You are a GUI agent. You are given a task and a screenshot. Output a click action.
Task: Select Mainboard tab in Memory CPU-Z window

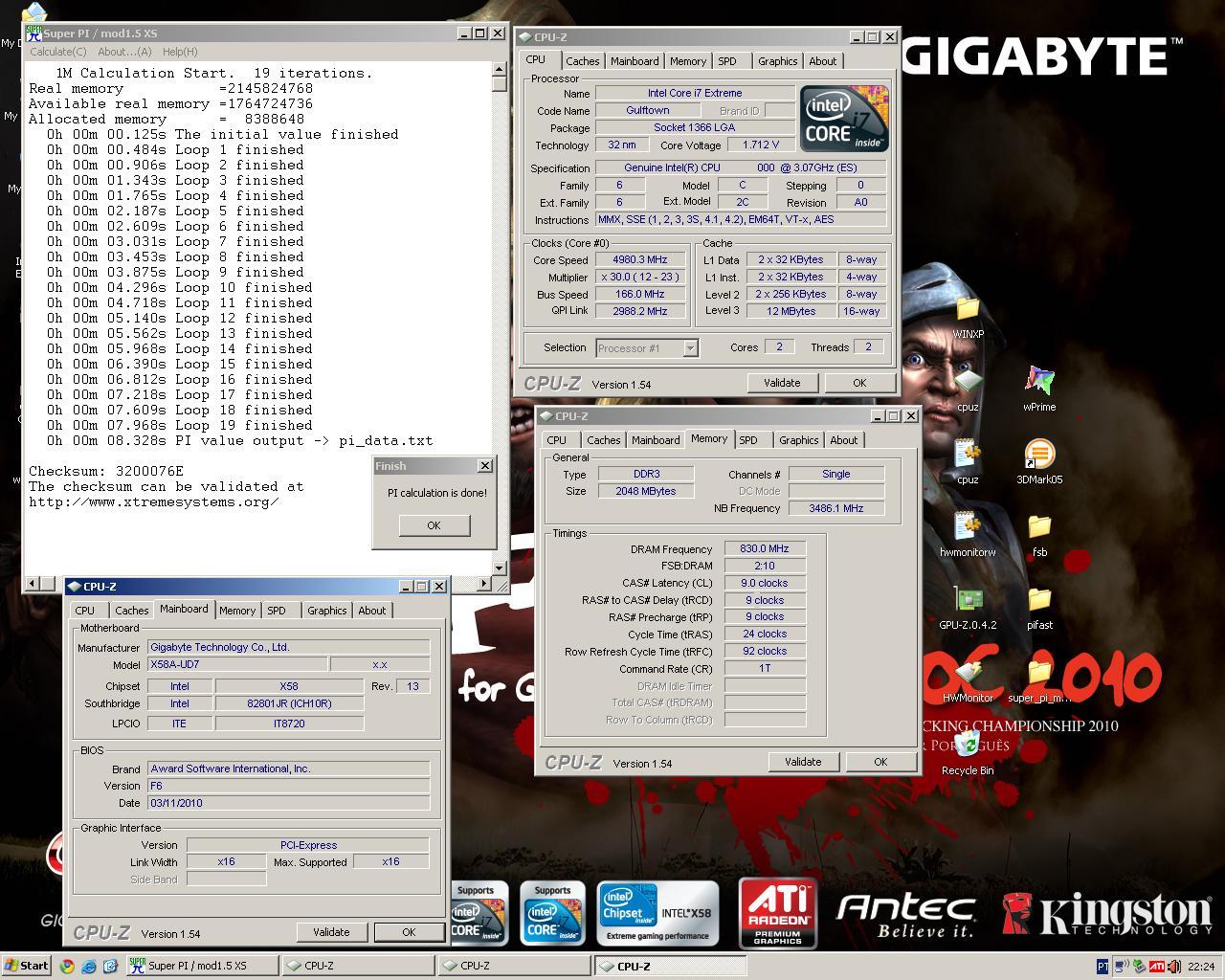coord(656,440)
